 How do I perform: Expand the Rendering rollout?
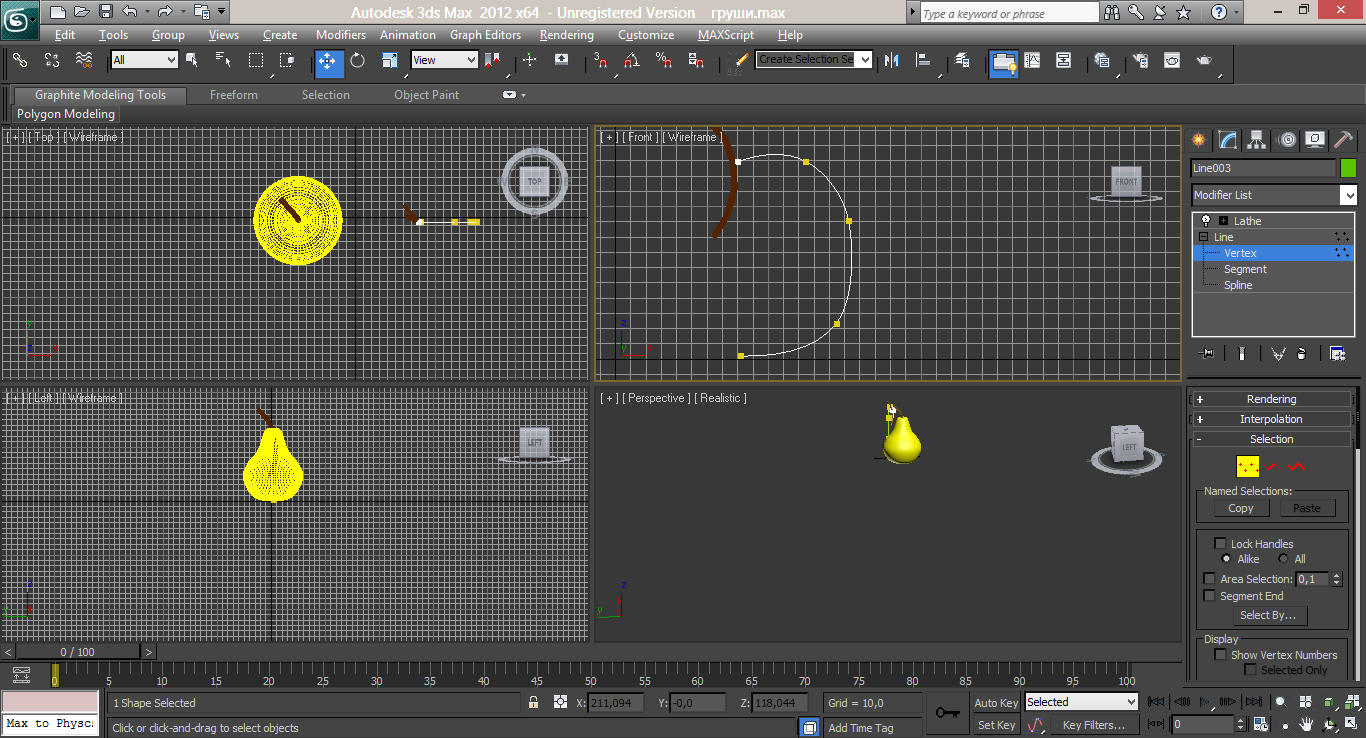click(1271, 399)
